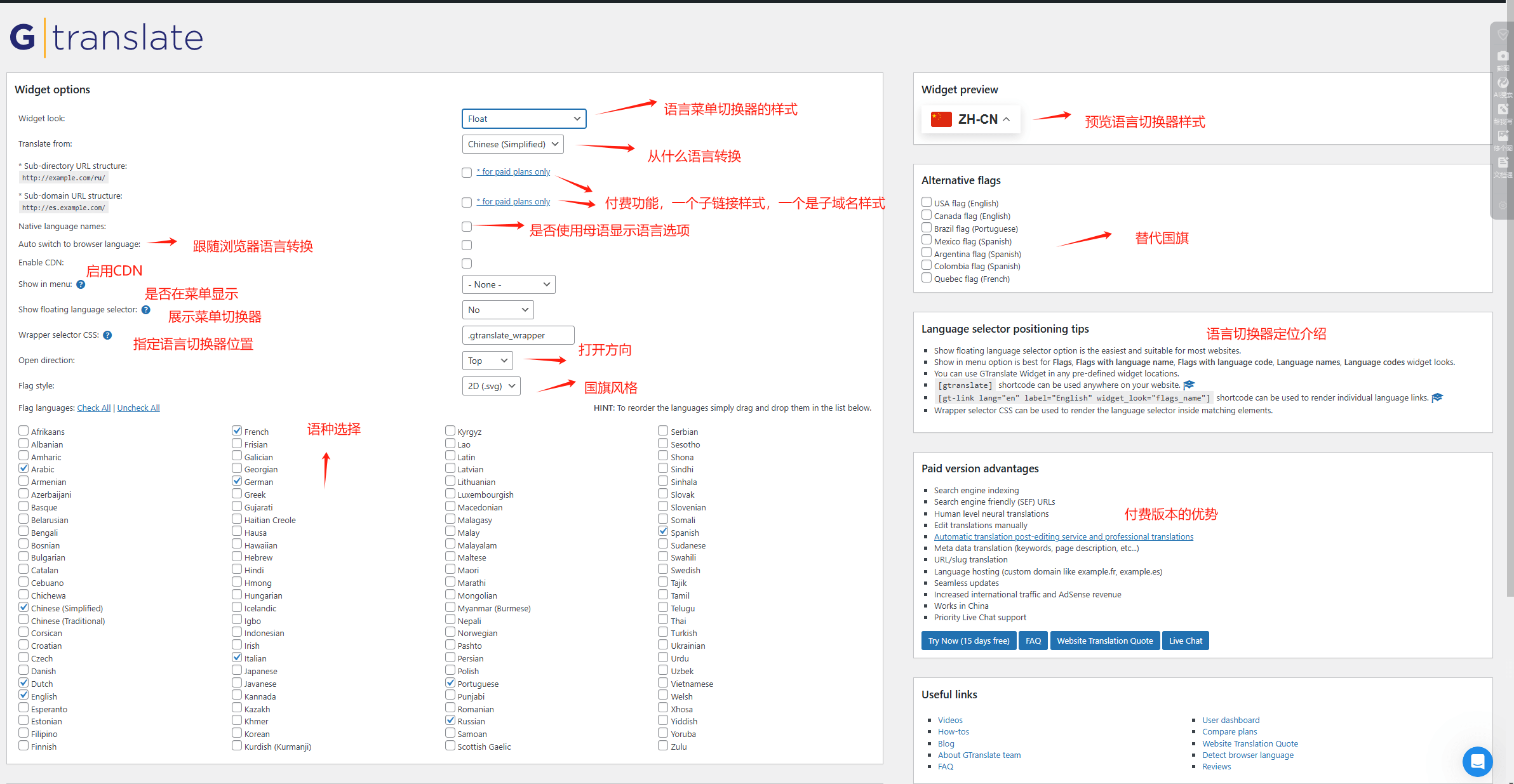Image resolution: width=1514 pixels, height=784 pixels.
Task: Open the Open direction Top dropdown
Action: click(x=487, y=361)
